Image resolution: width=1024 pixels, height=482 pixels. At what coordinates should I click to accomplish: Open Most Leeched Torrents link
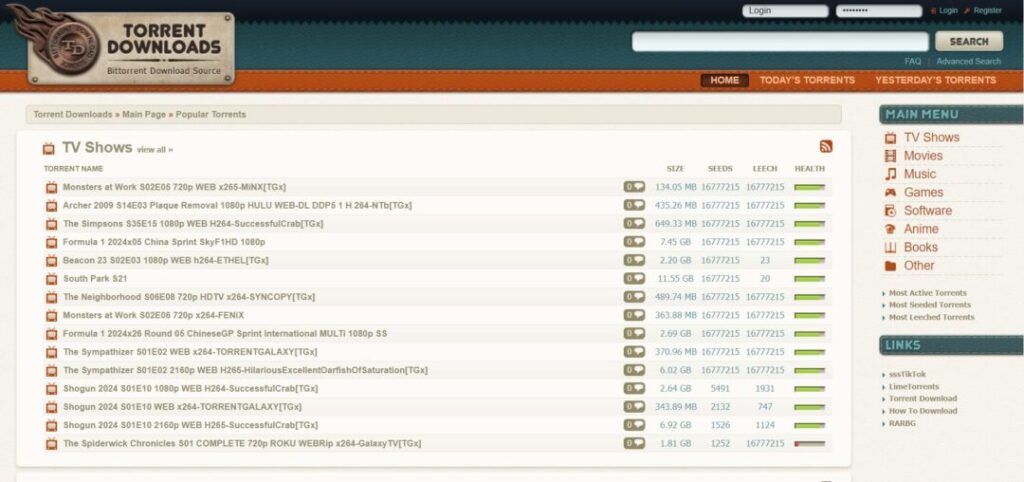[931, 317]
